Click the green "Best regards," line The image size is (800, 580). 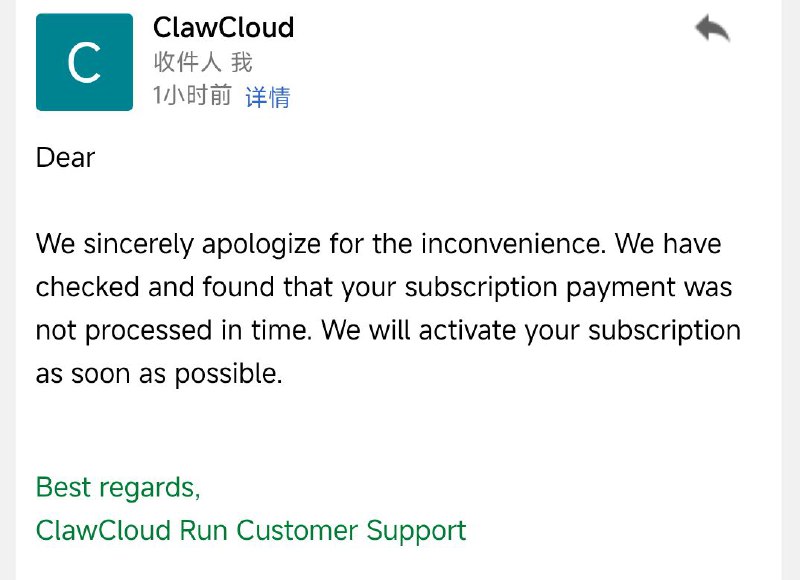117,487
